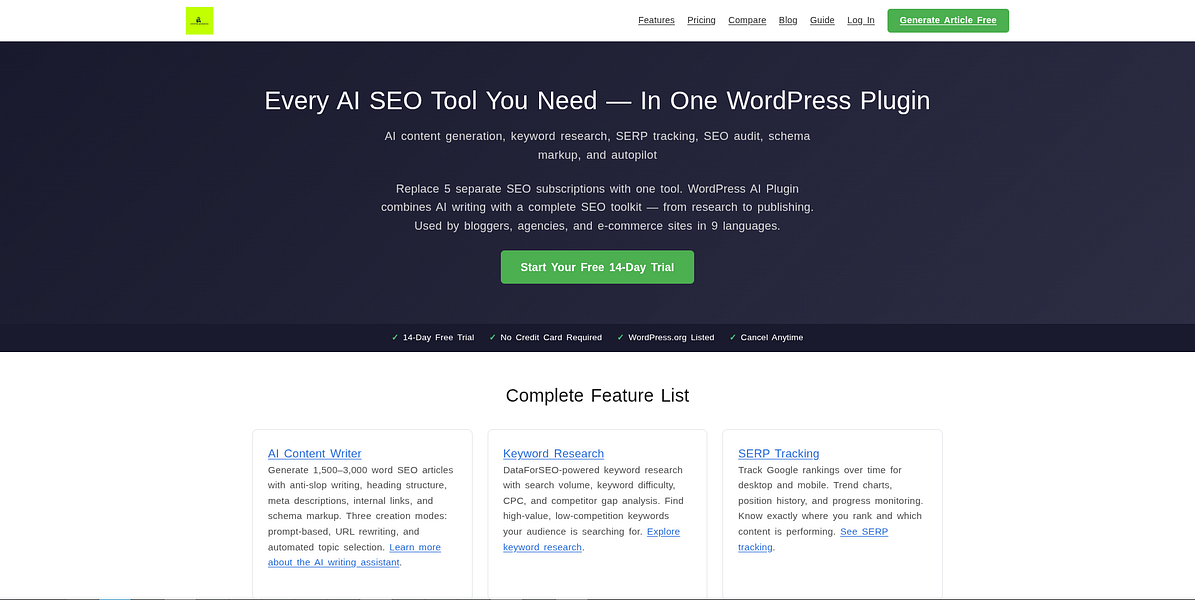Click paragraph starting Replace 5 separate SEO
Image resolution: width=1195 pixels, height=600 pixels.
point(598,207)
